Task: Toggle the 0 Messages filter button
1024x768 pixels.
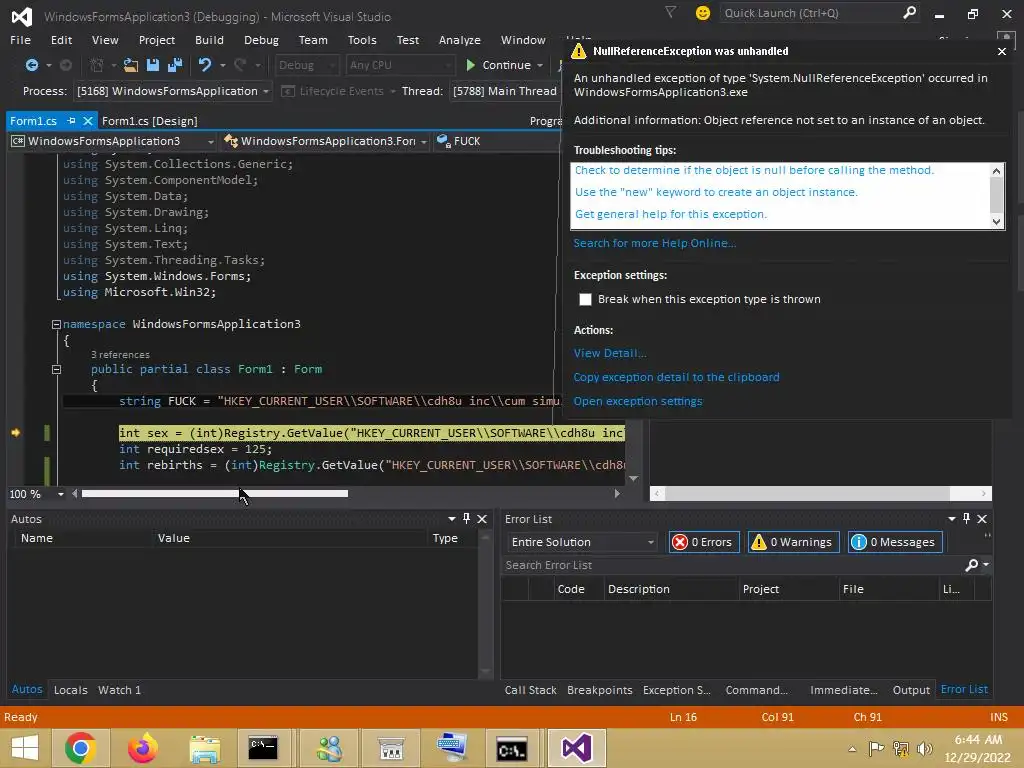Action: tap(895, 542)
